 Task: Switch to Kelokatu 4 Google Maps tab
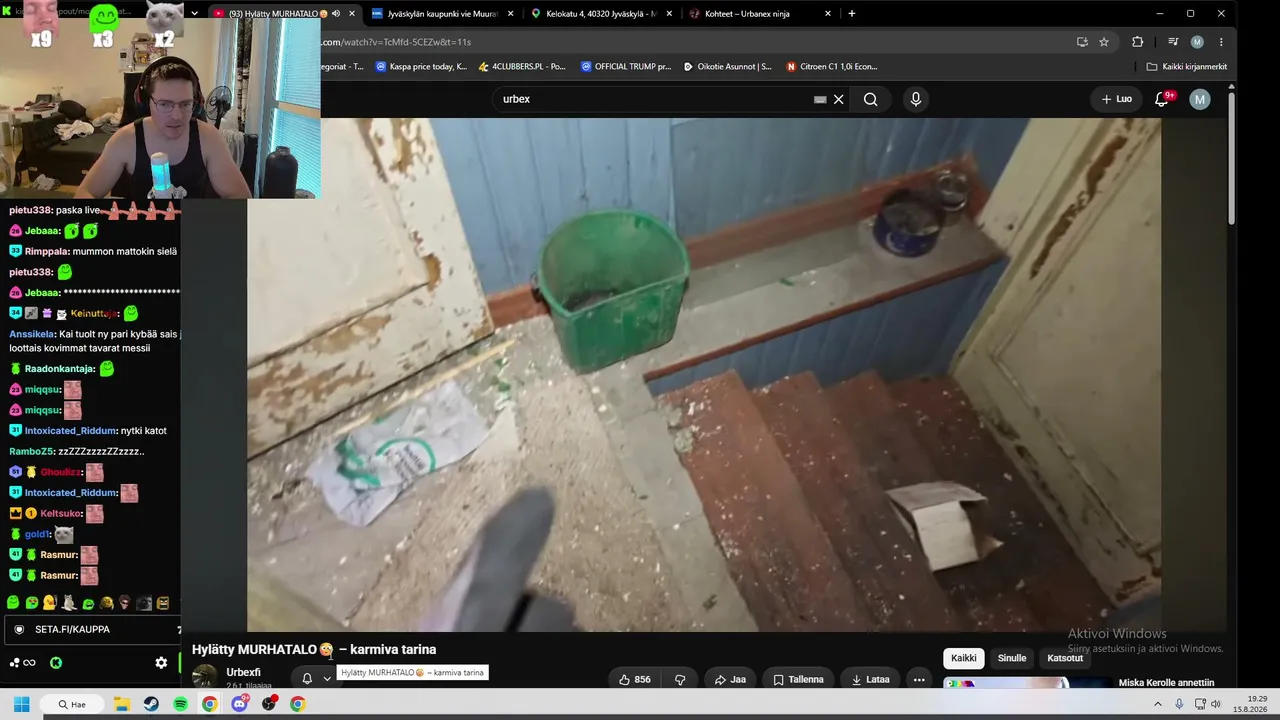click(601, 14)
